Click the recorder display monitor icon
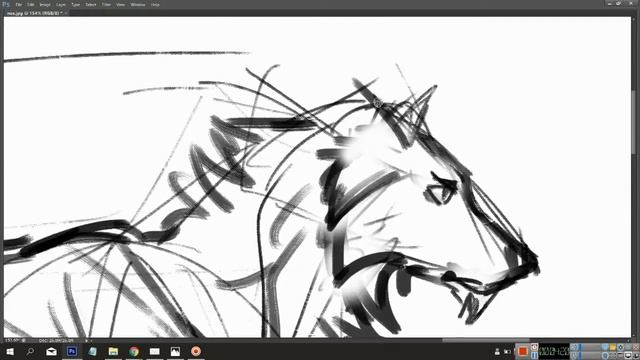Screen dimensions: 640x360 coord(629,356)
